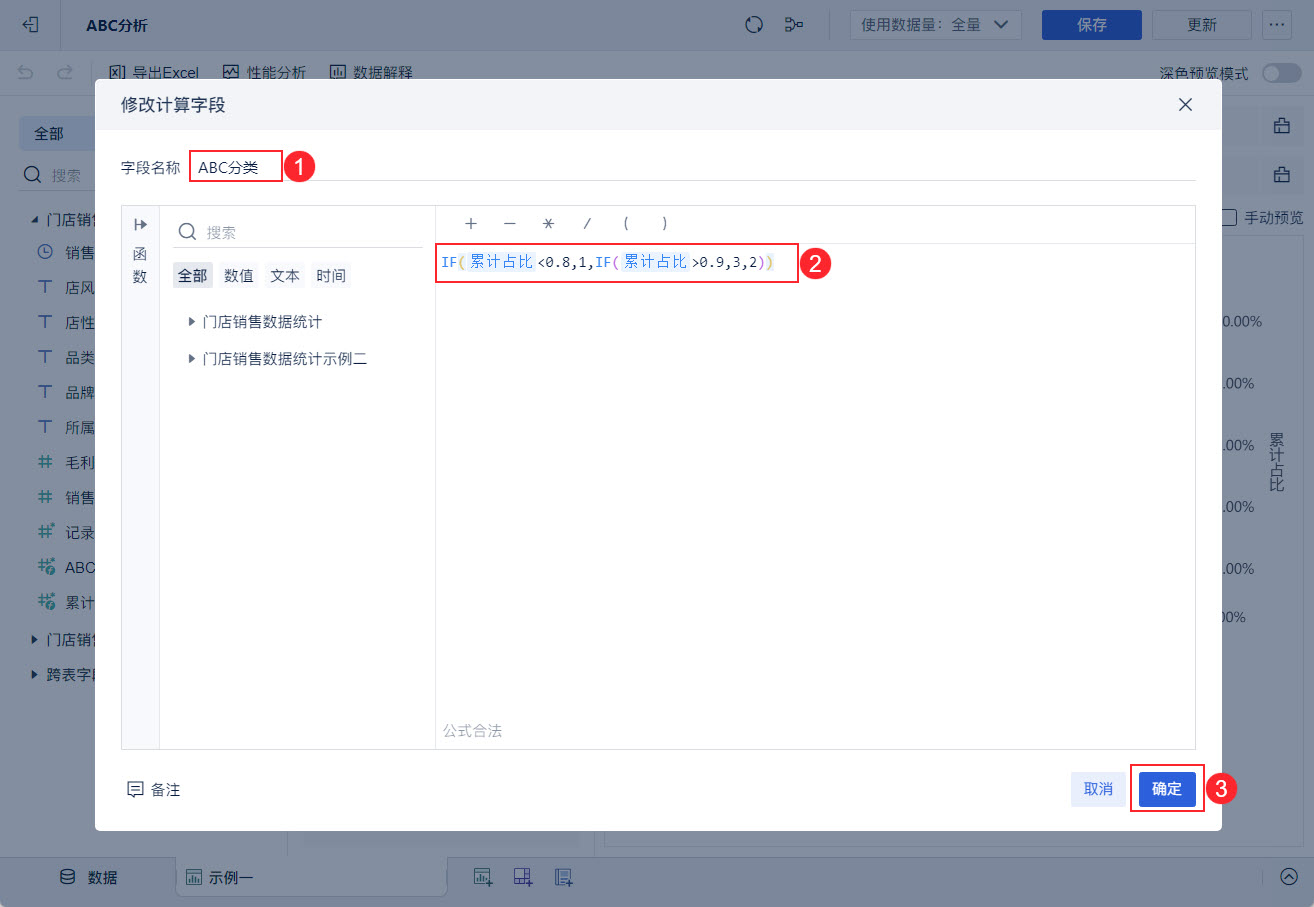Focus the 搜索 box in the dialog
1314x907 pixels.
pos(298,232)
